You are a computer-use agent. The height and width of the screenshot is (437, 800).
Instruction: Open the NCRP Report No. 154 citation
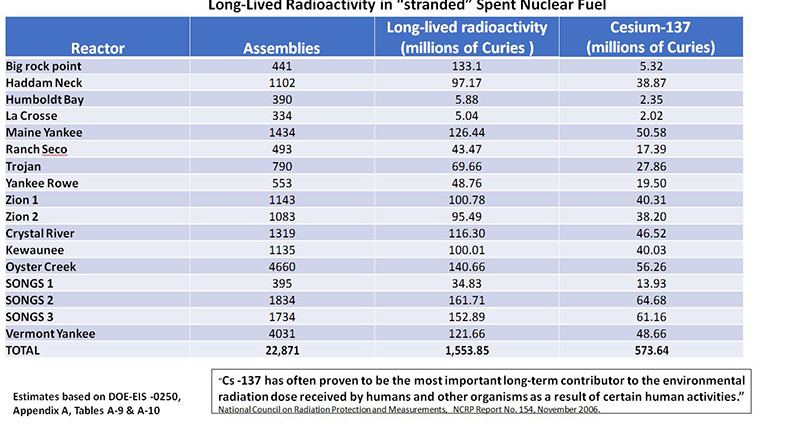[x=409, y=409]
